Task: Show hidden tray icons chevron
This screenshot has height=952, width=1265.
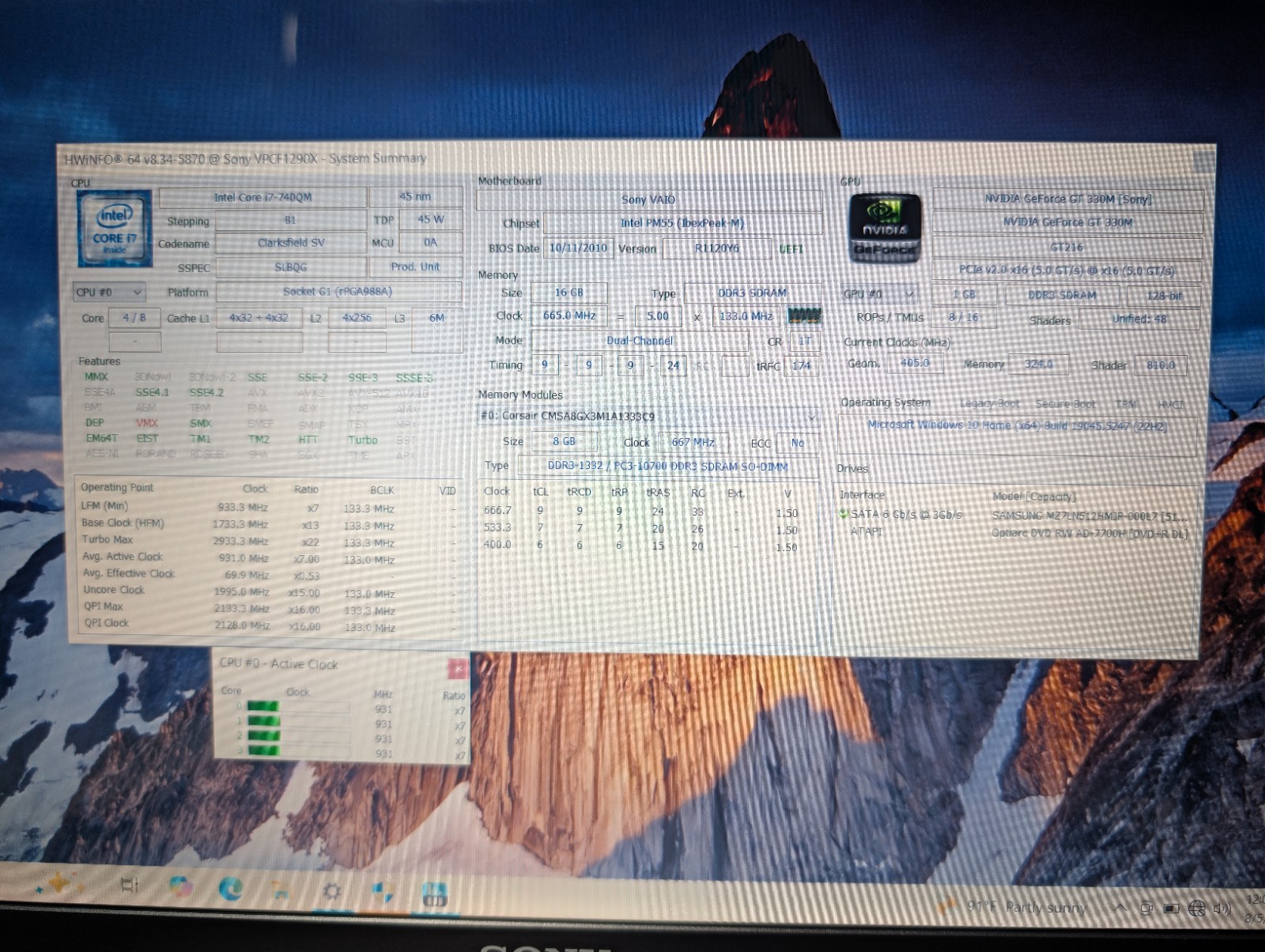Action: tap(1120, 908)
